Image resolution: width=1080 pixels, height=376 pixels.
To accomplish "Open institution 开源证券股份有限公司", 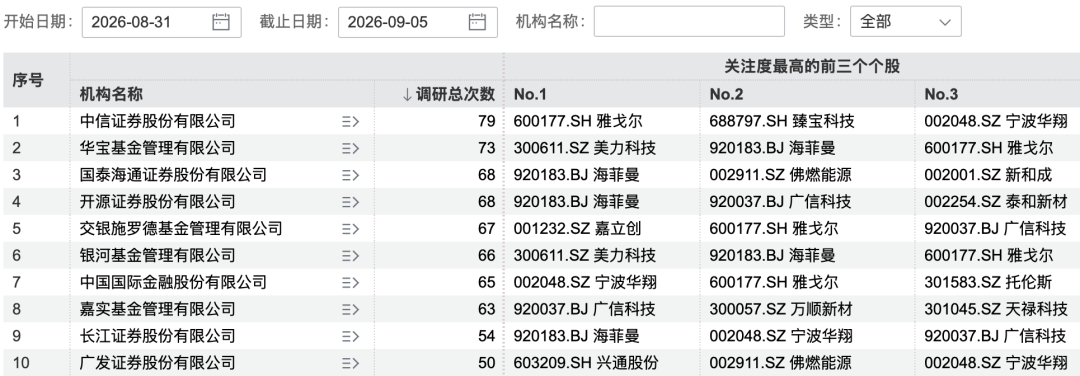I will (x=158, y=202).
